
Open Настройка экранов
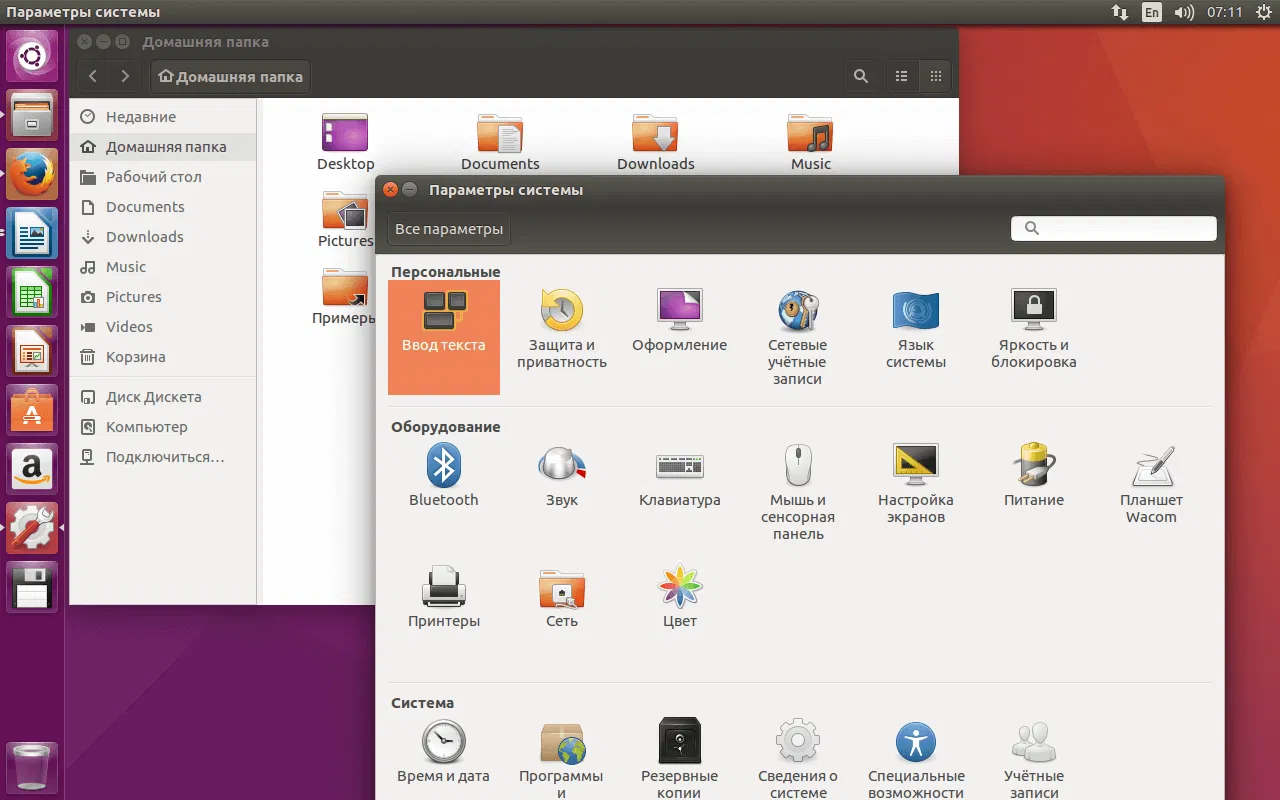915,470
